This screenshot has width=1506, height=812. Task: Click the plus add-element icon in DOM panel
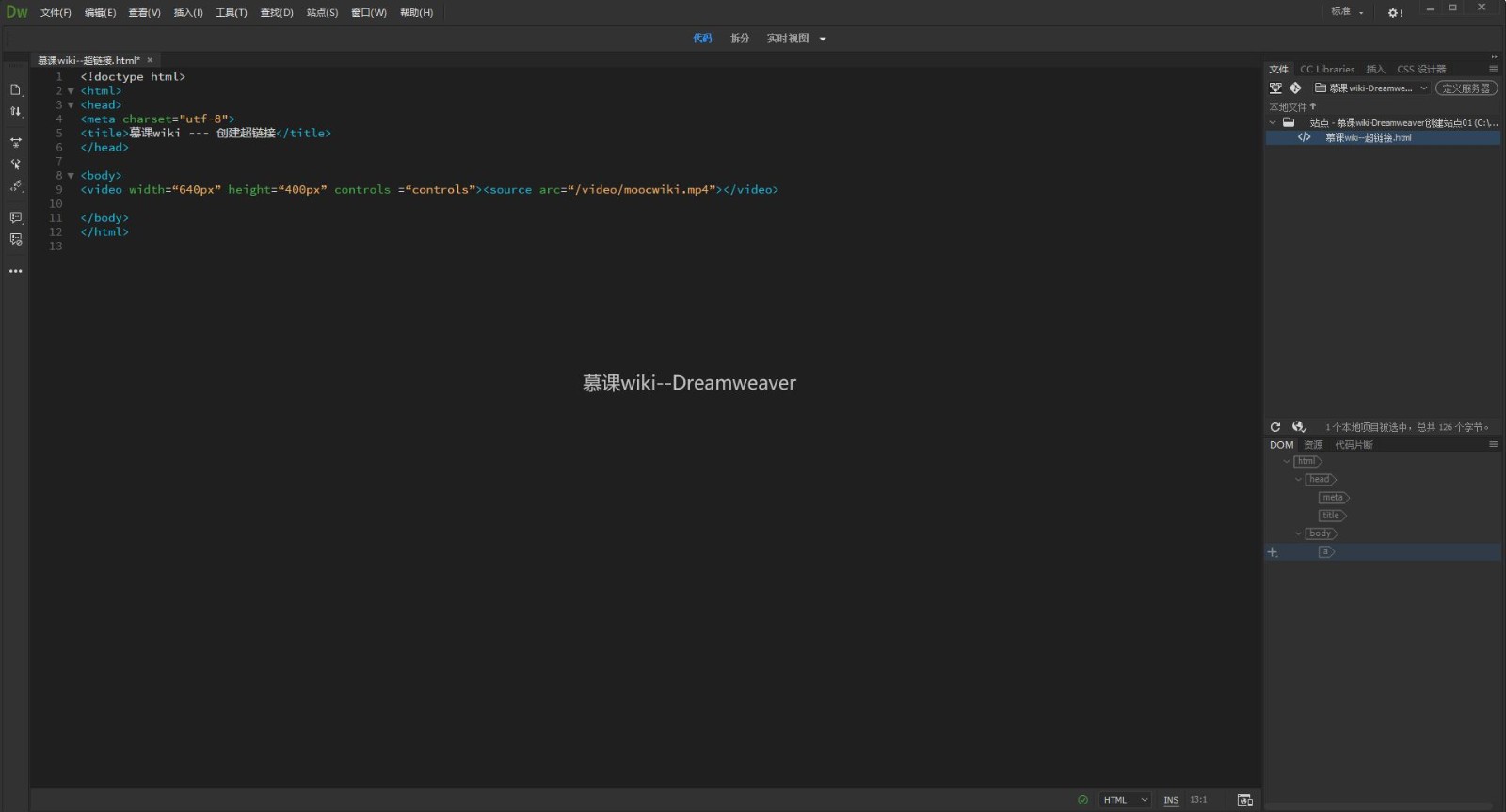[x=1273, y=552]
